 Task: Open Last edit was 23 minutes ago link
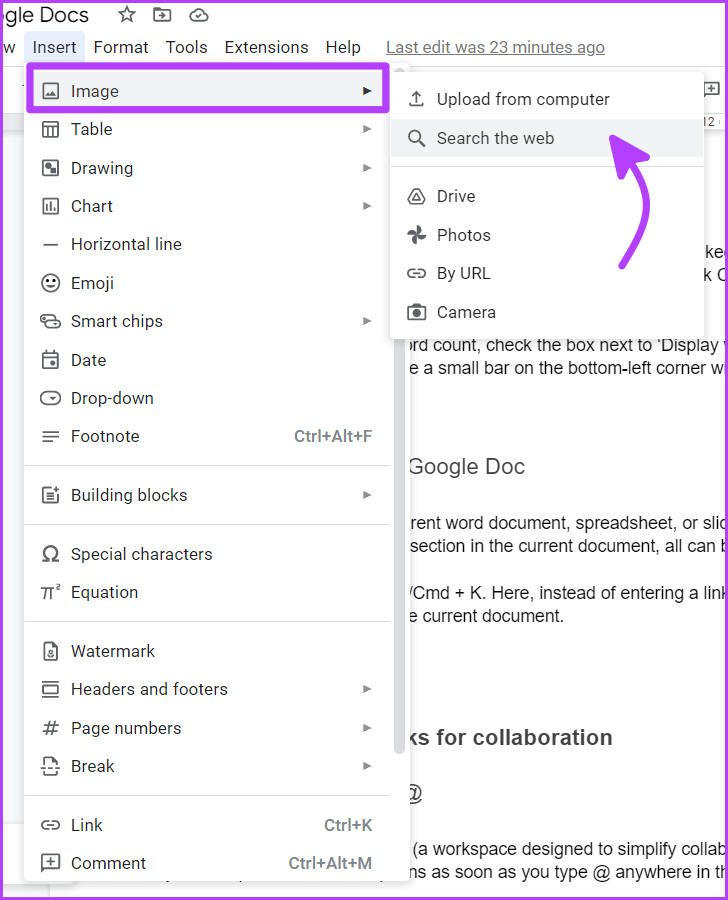(x=495, y=47)
